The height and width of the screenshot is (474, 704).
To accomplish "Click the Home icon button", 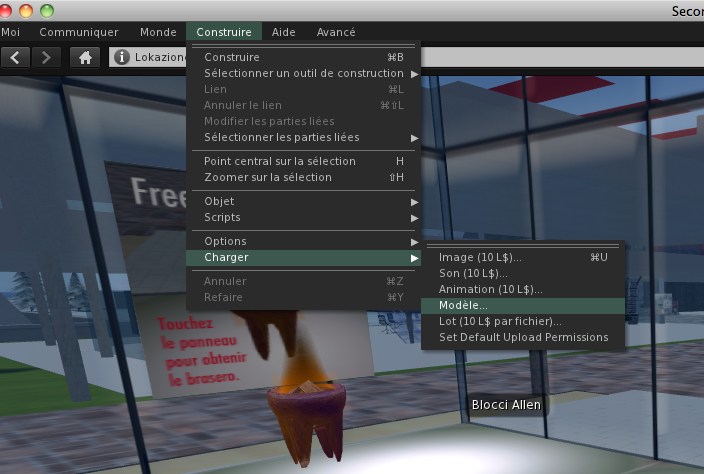I will (x=85, y=57).
